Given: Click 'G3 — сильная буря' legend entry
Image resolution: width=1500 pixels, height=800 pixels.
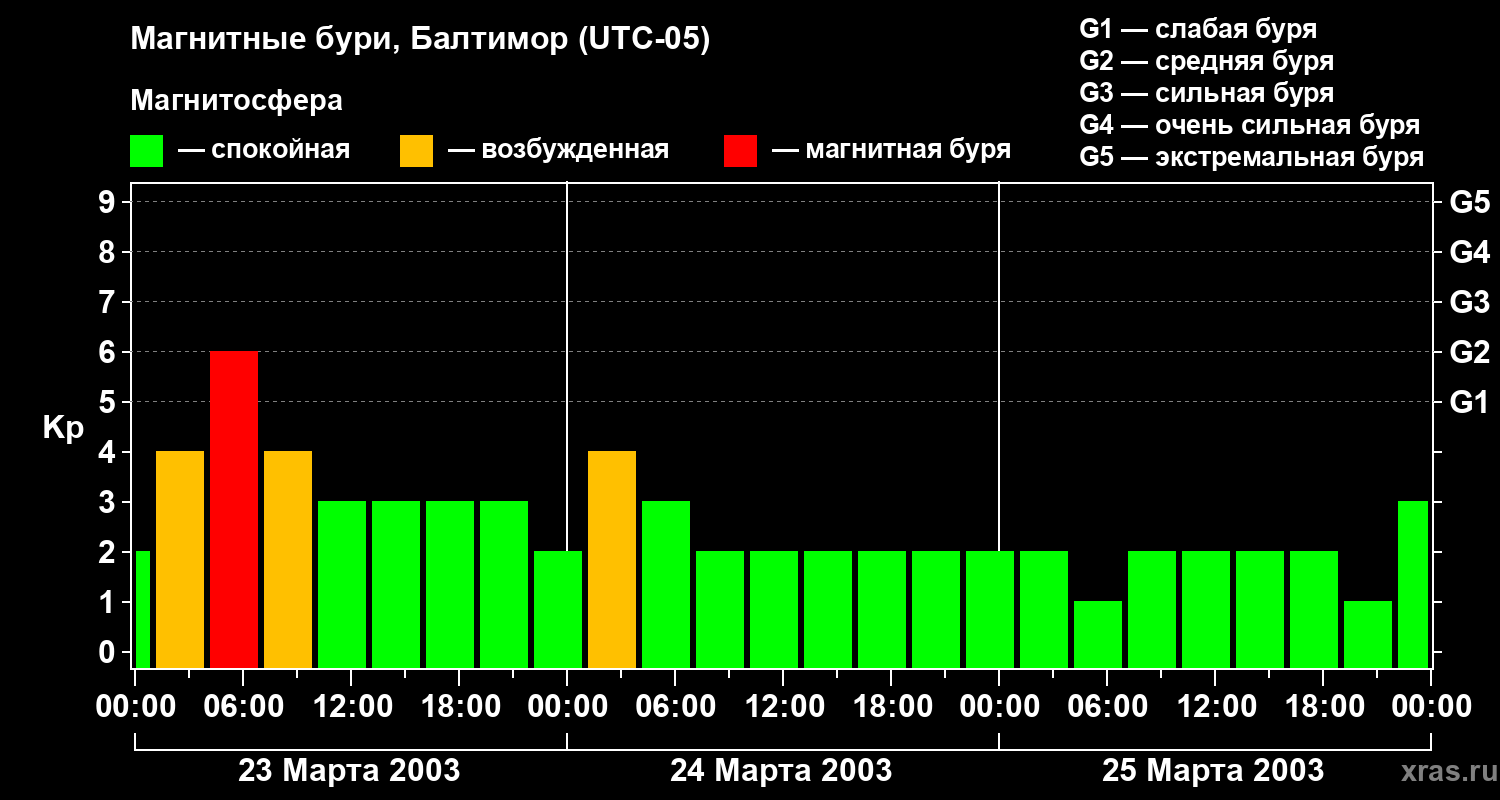Looking at the screenshot, I should point(1206,93).
